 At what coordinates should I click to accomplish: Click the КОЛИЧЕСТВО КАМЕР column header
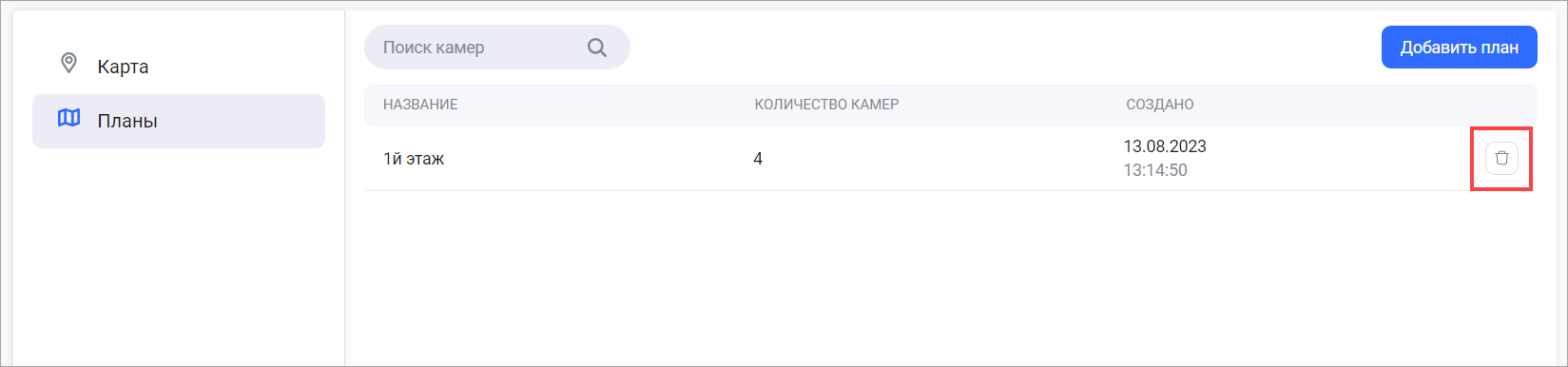pos(826,105)
